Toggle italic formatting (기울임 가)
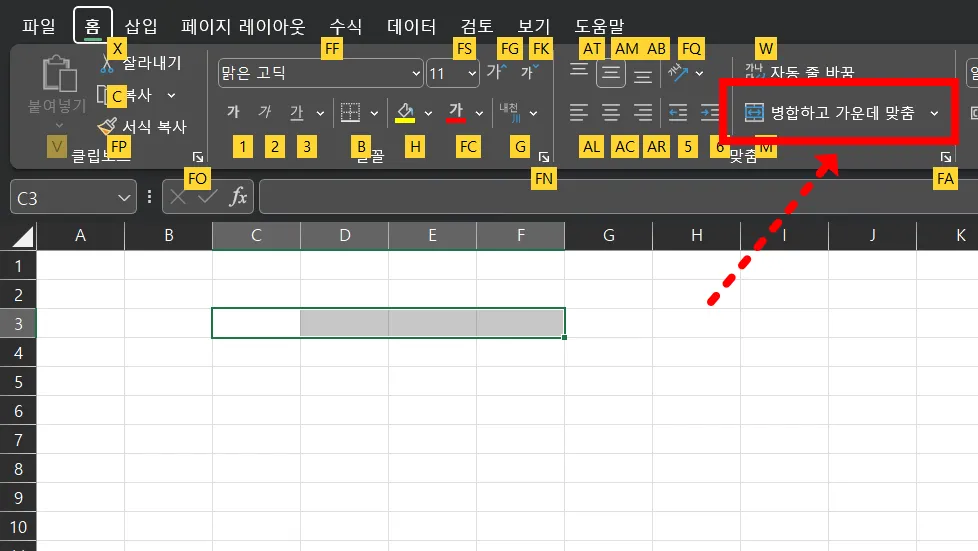Screen dimensions: 978x551 tap(265, 112)
